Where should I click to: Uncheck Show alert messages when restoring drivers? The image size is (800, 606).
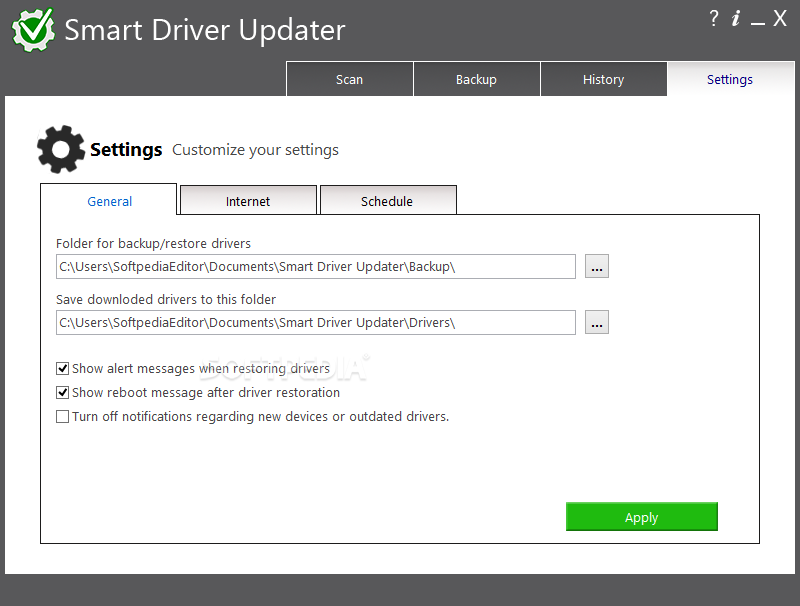coord(62,368)
